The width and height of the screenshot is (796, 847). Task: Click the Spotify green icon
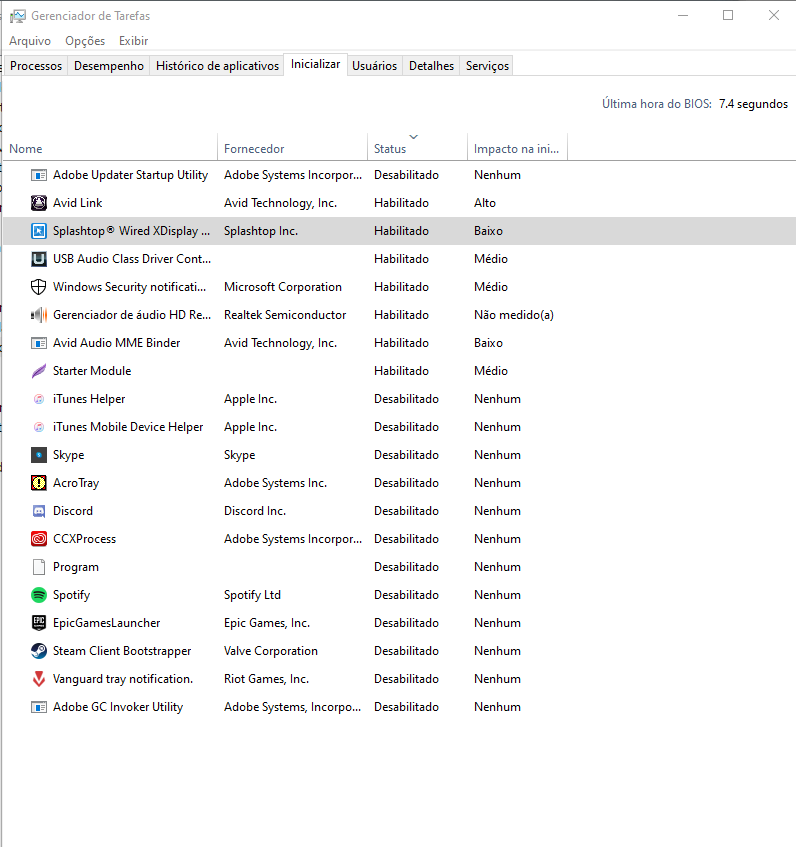point(39,595)
